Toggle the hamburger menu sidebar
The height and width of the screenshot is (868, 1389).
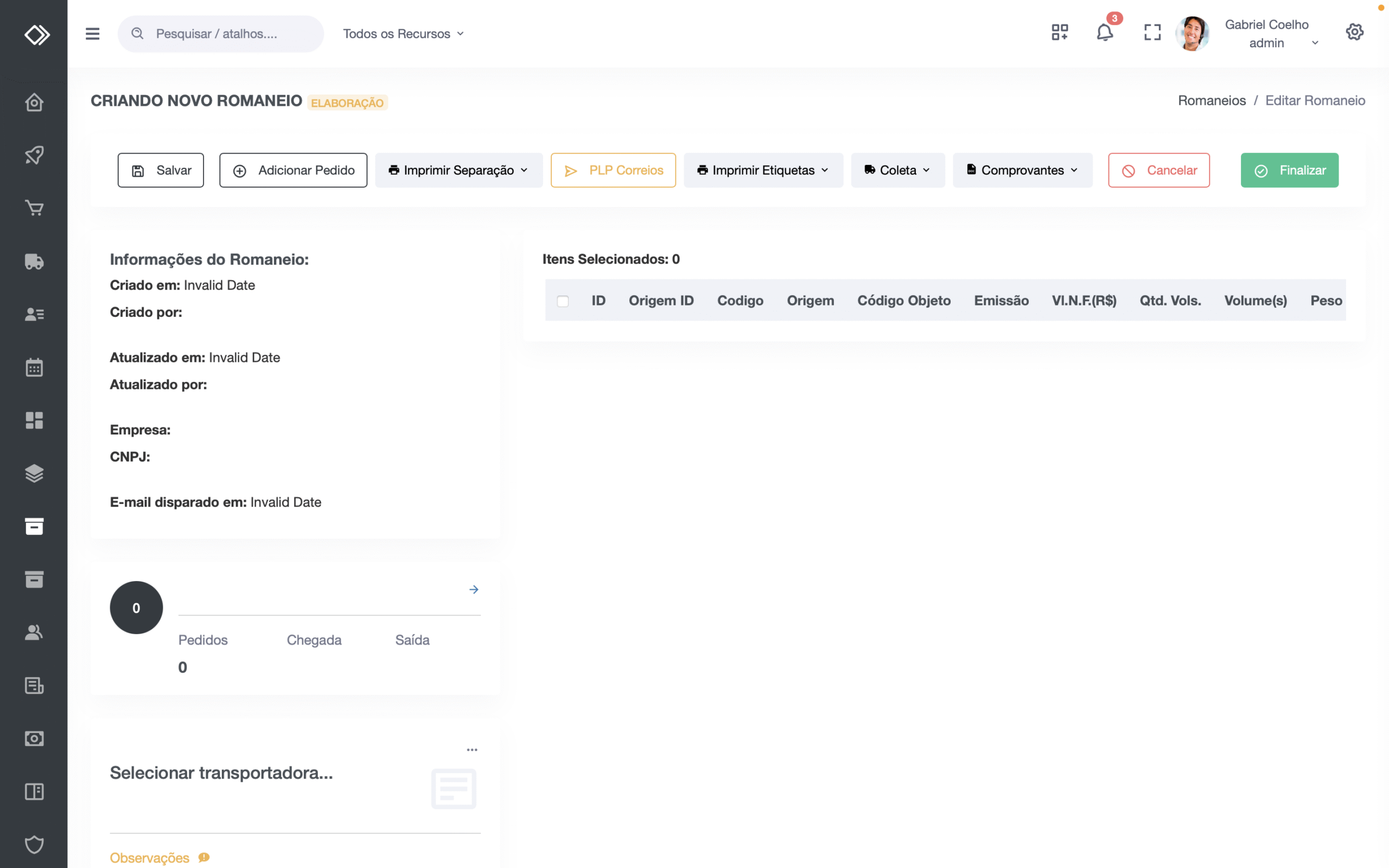coord(92,34)
